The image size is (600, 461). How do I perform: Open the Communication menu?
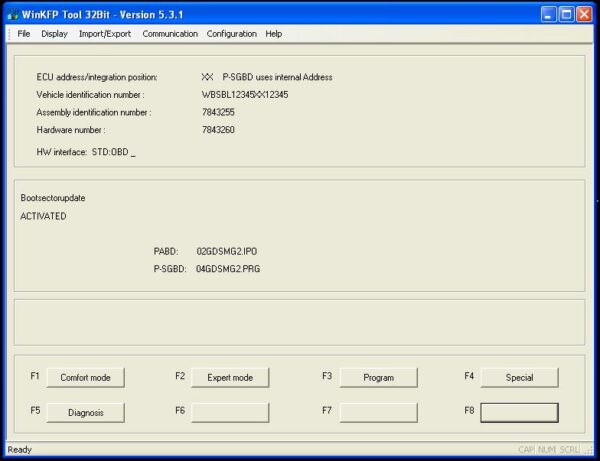170,34
